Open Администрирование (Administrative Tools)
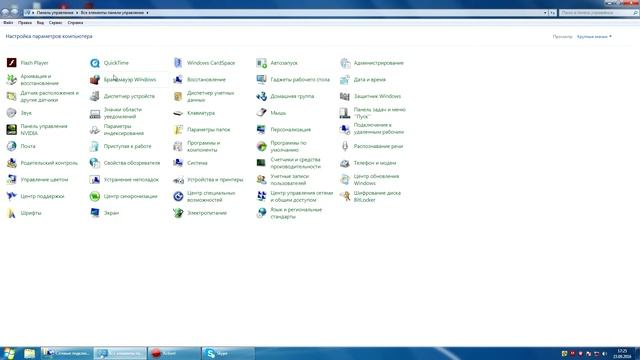Image resolution: width=640 pixels, height=360 pixels. [372, 63]
